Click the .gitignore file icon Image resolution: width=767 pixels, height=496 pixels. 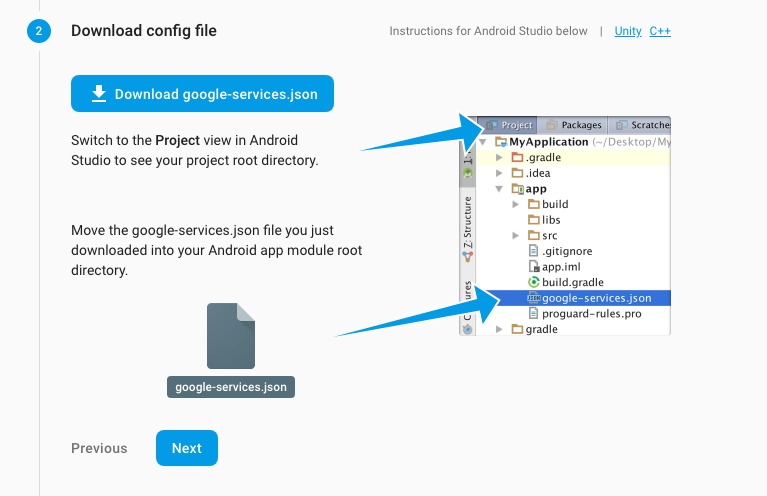pos(533,251)
